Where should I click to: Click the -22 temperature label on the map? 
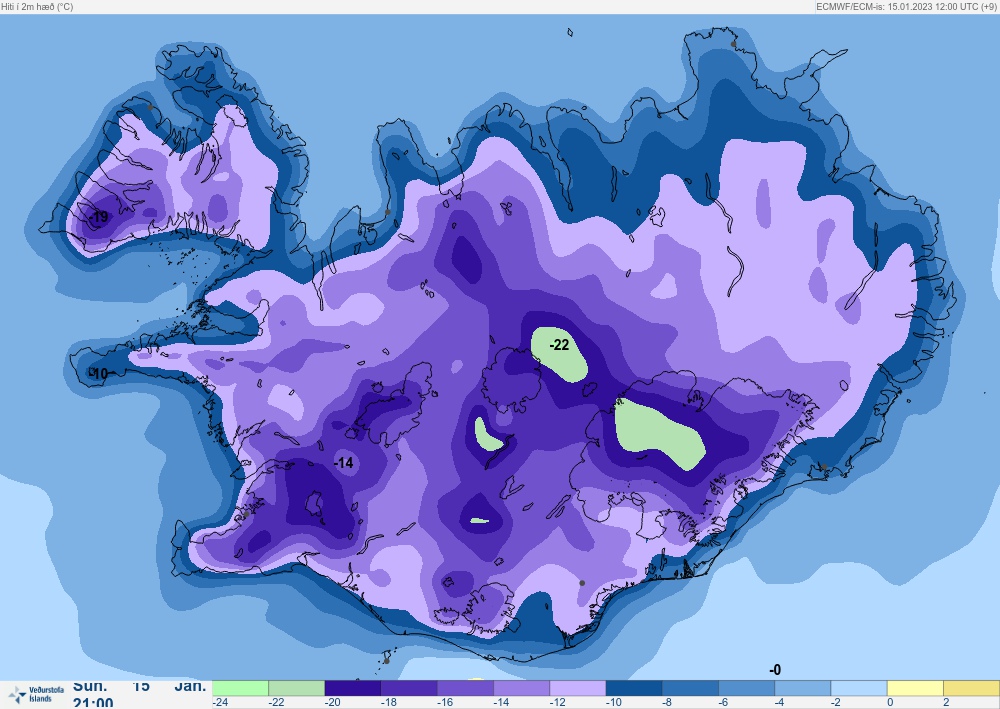click(559, 345)
